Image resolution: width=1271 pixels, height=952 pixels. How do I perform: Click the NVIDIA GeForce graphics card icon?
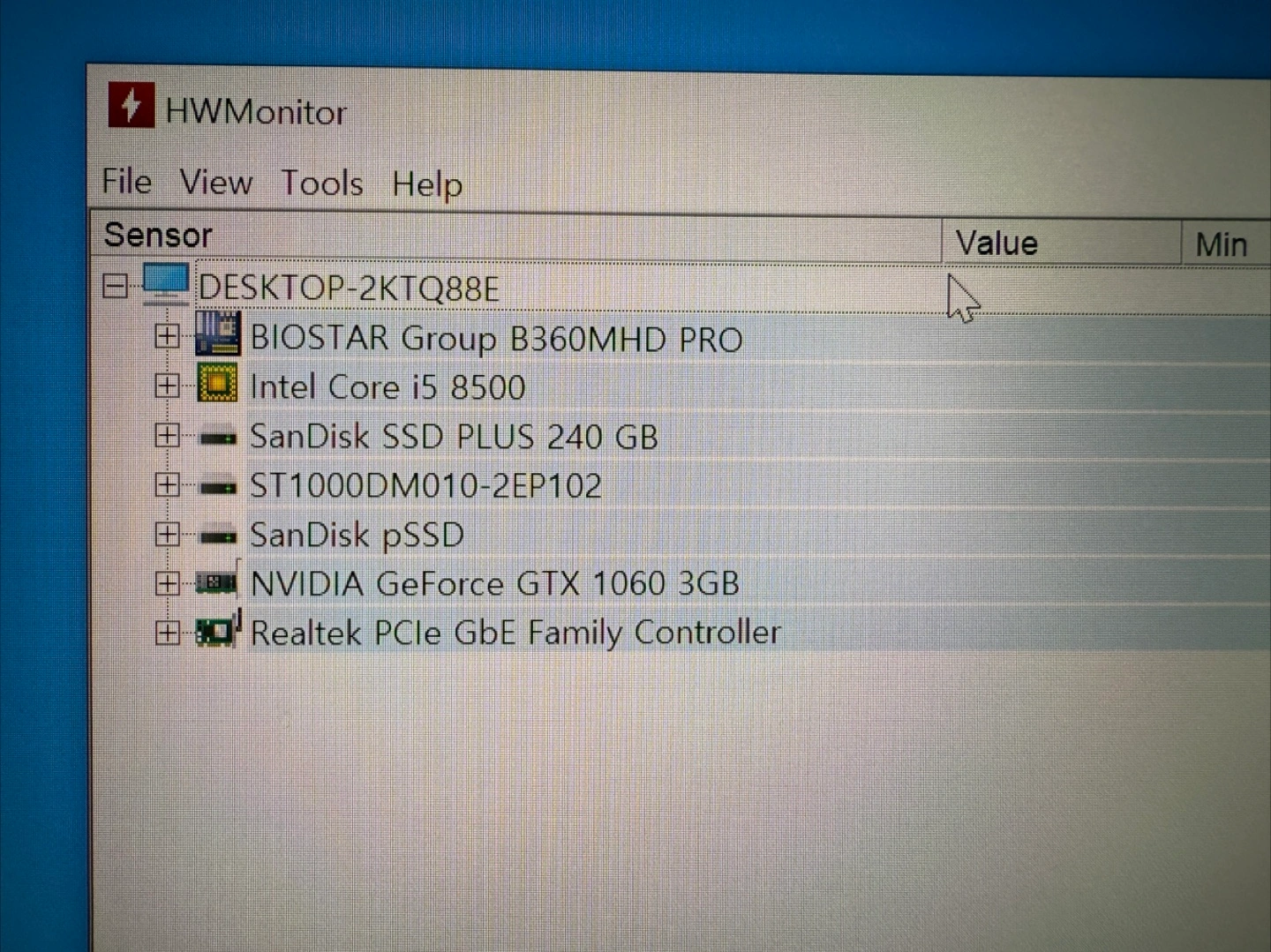click(216, 582)
